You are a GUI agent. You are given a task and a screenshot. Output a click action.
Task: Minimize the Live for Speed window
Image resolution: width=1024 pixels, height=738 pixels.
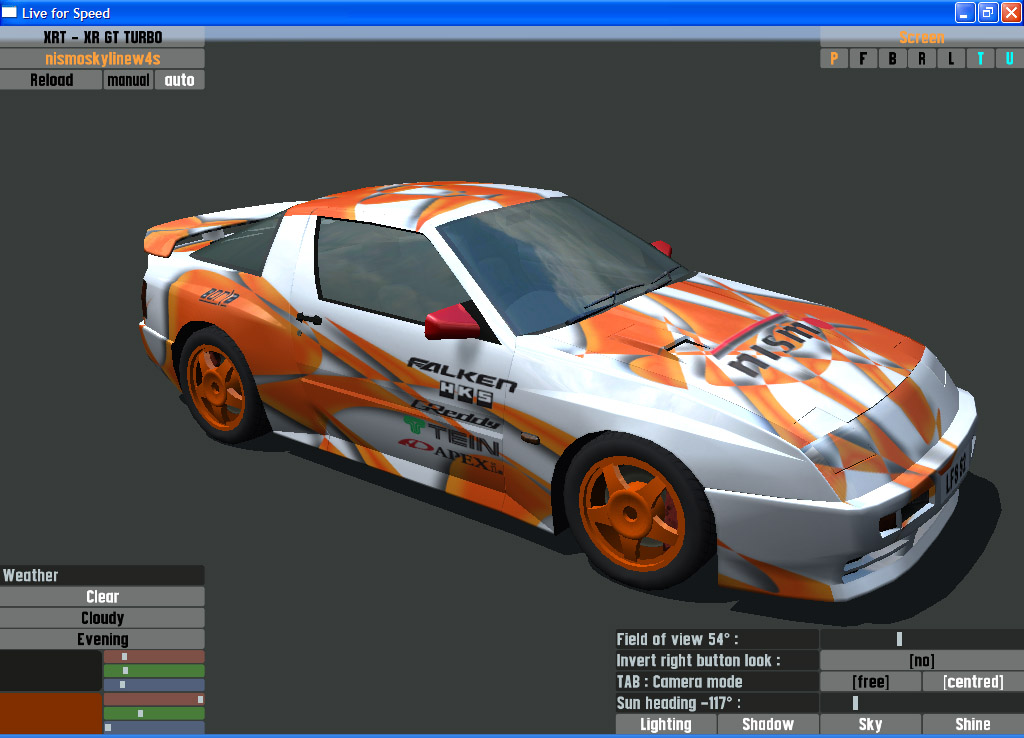pyautogui.click(x=964, y=12)
